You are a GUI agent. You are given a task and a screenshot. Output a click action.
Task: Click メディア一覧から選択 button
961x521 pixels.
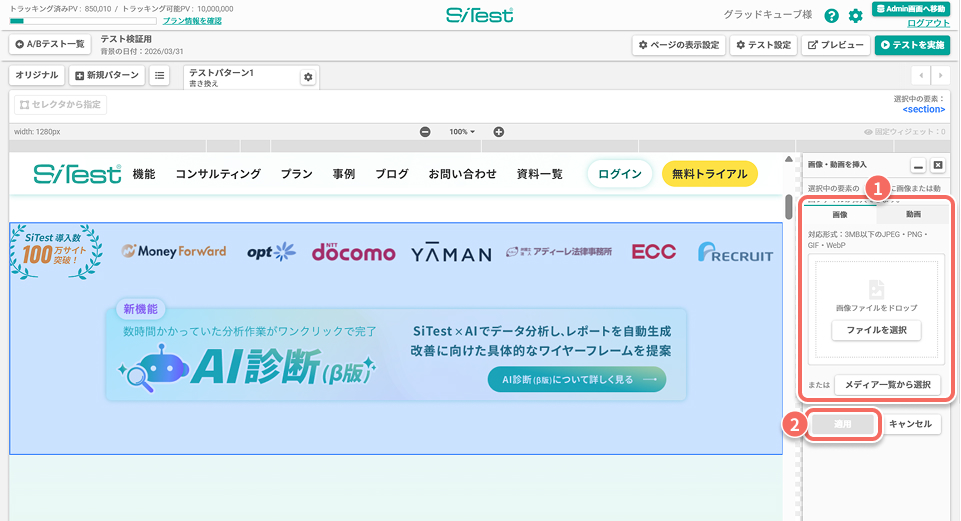pos(887,385)
